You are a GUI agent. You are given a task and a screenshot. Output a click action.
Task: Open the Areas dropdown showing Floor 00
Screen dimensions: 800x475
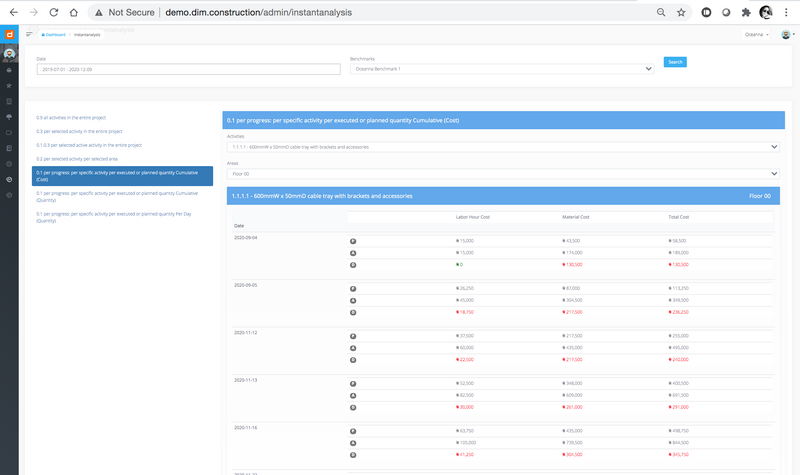503,174
